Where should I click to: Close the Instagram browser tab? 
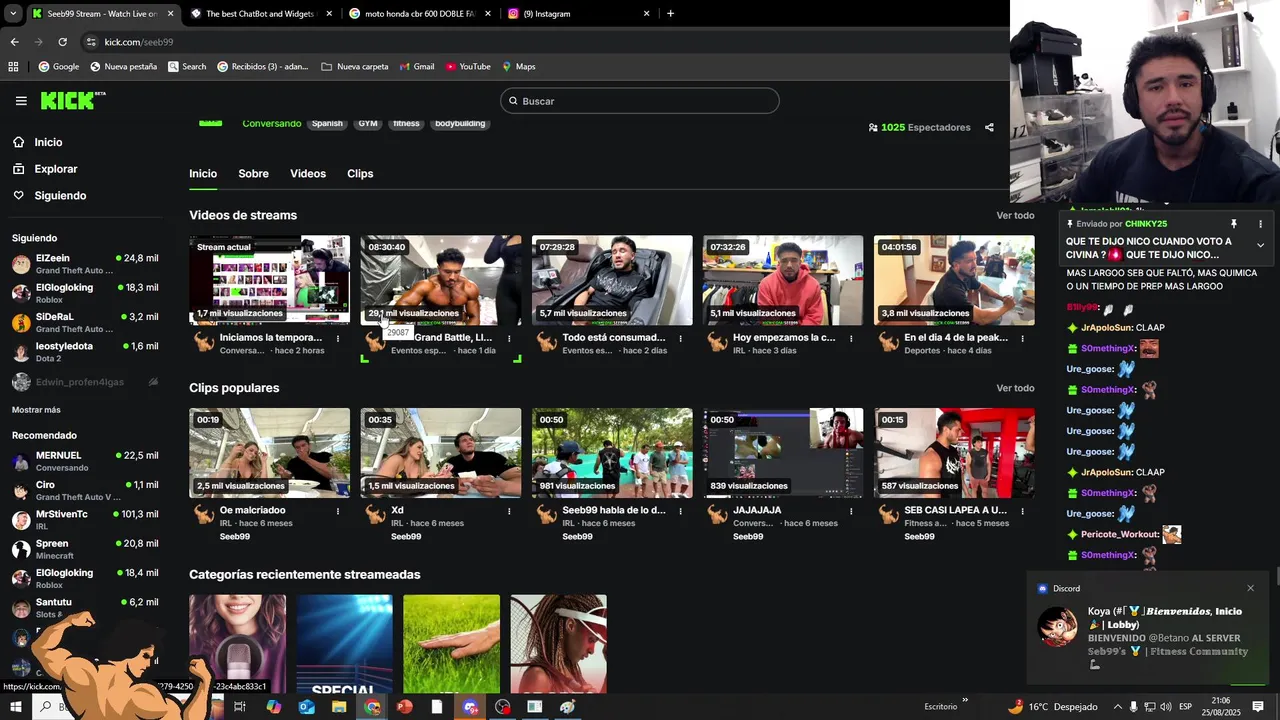coord(646,13)
